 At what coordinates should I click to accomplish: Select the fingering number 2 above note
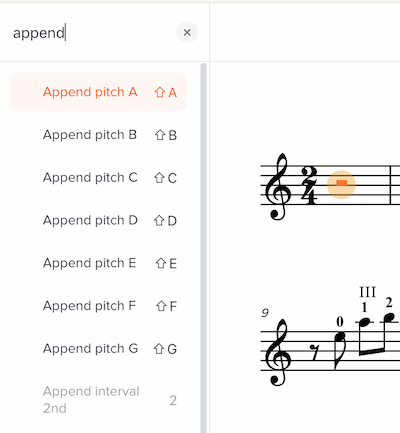(x=389, y=303)
